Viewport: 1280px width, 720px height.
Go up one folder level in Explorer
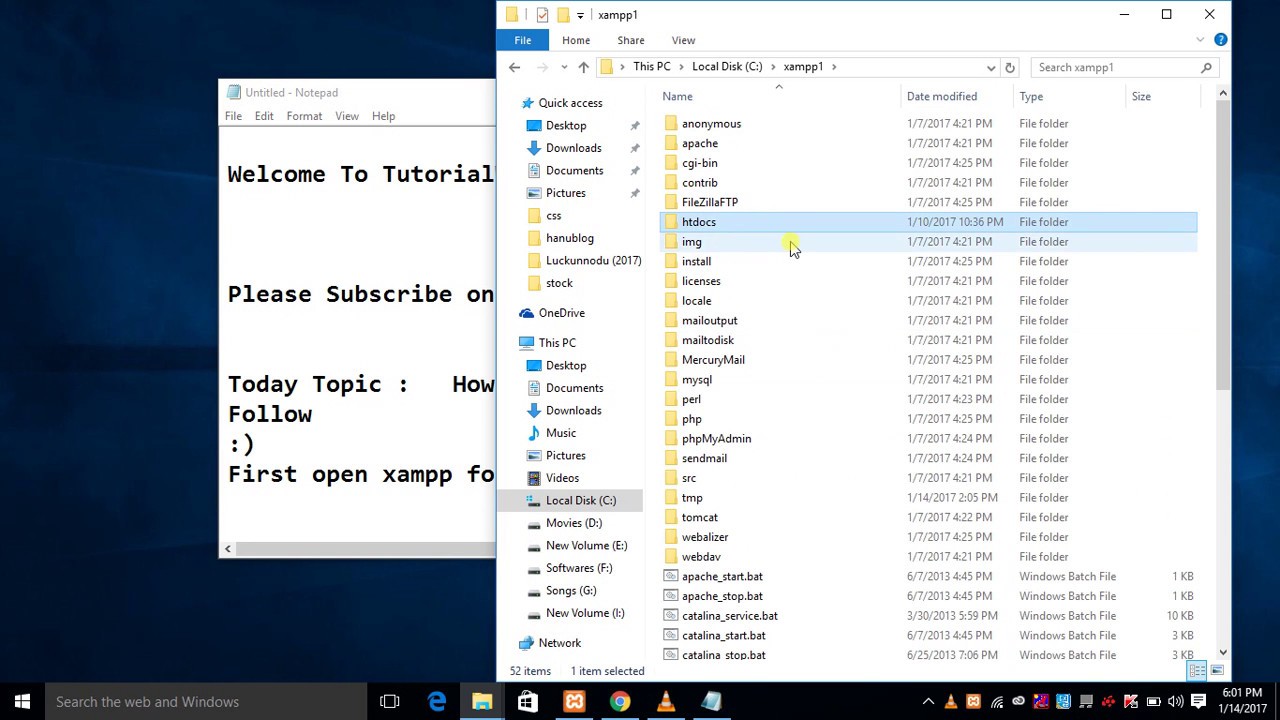click(584, 67)
